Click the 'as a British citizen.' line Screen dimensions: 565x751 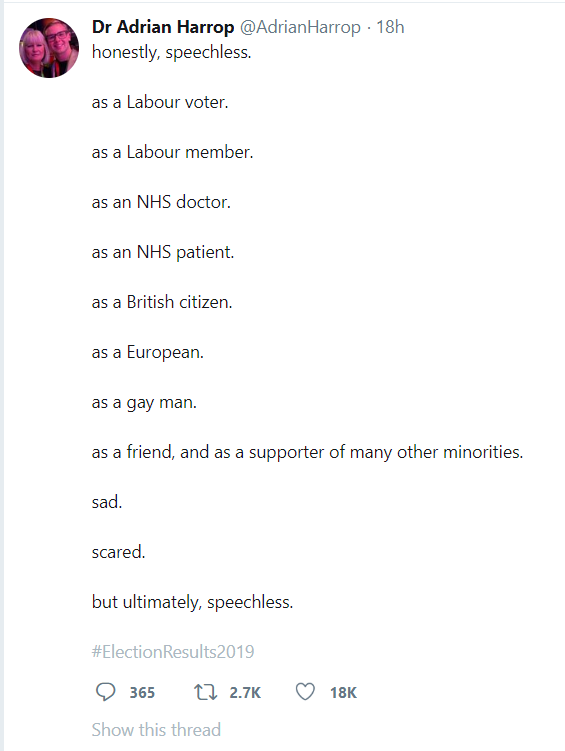tap(162, 302)
